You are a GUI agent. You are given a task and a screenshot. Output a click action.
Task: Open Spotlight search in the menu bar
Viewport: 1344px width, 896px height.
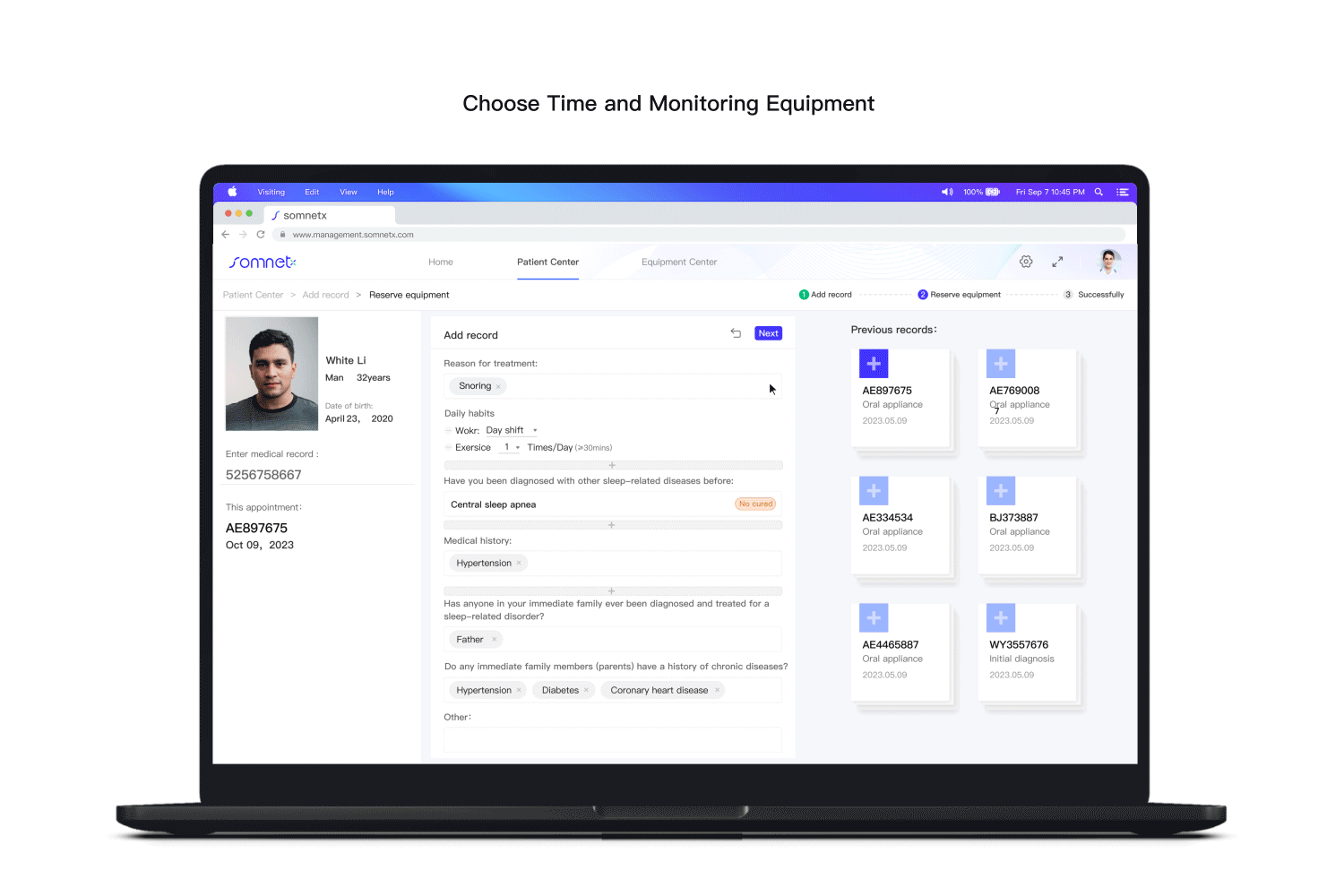(x=1098, y=192)
